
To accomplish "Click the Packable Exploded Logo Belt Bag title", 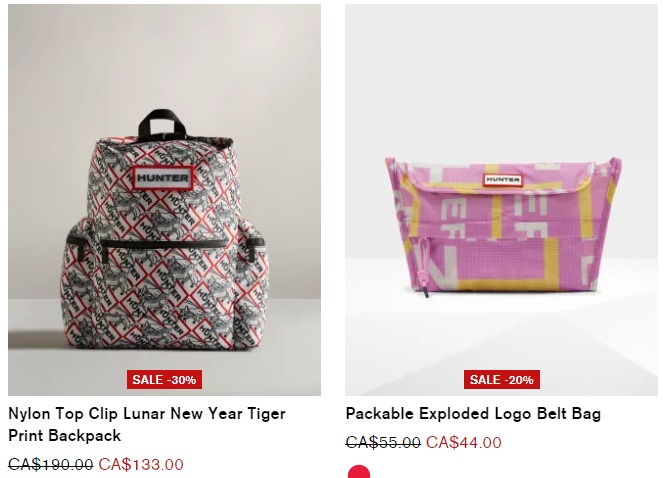I will [473, 413].
